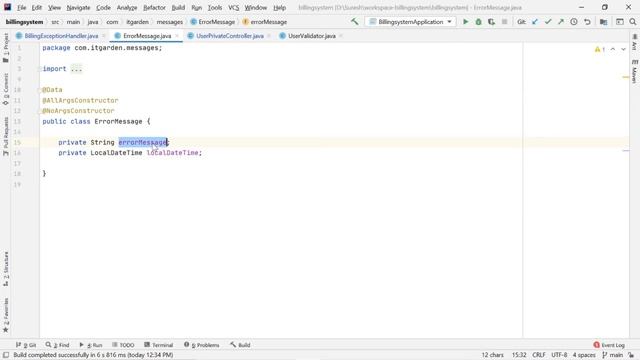Go to previous highlighted error arrow
Image resolution: width=640 pixels, height=360 pixels.
coord(613,49)
